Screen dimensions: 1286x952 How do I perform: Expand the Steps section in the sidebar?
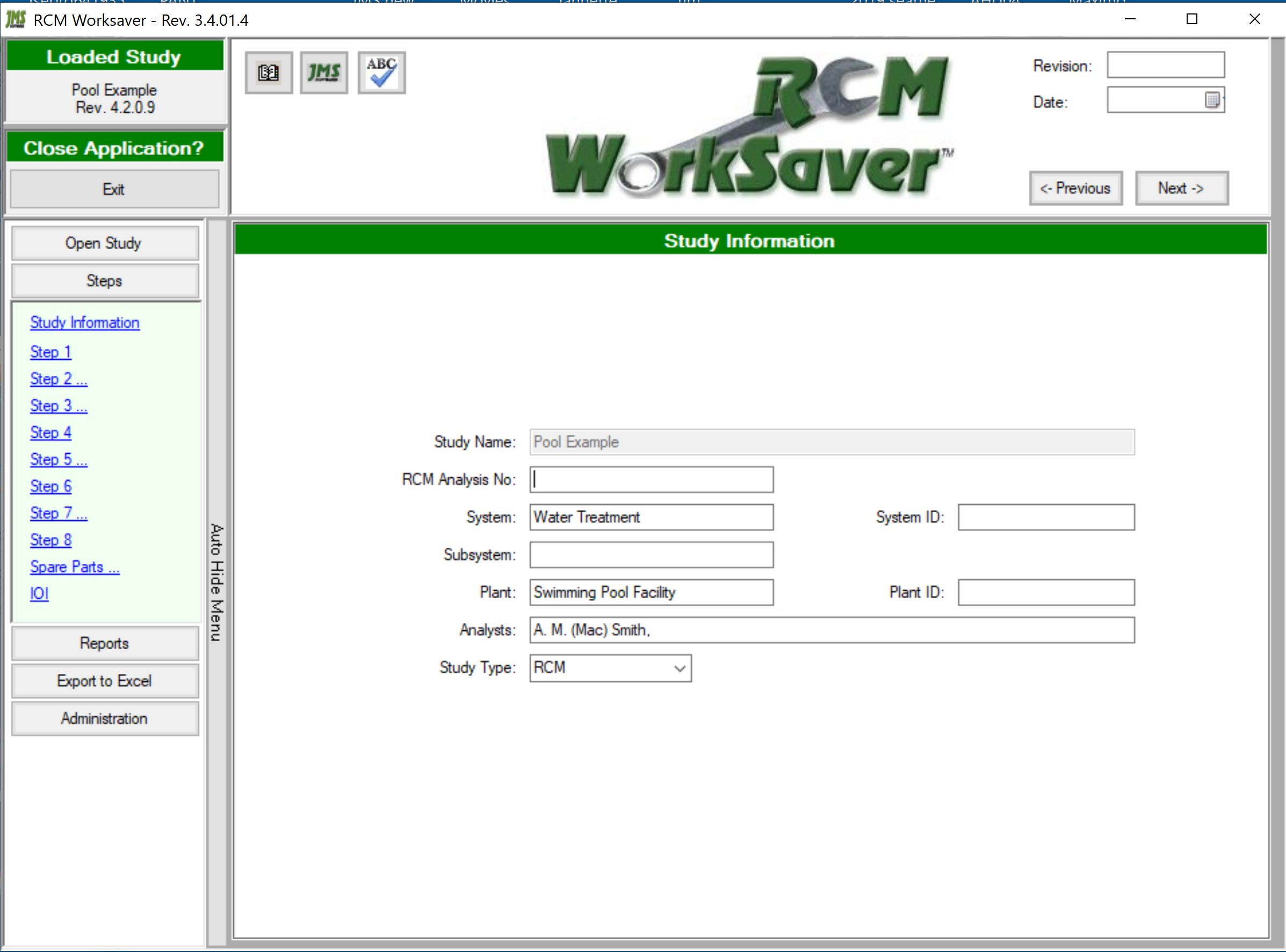click(105, 281)
